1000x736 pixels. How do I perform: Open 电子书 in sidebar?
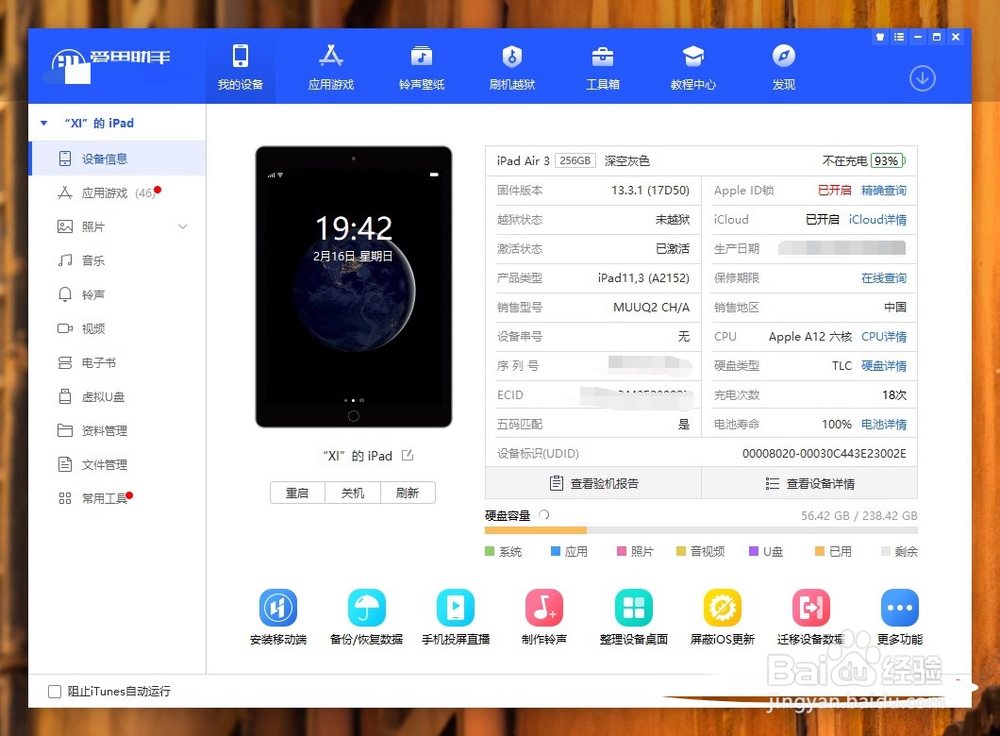(x=118, y=362)
